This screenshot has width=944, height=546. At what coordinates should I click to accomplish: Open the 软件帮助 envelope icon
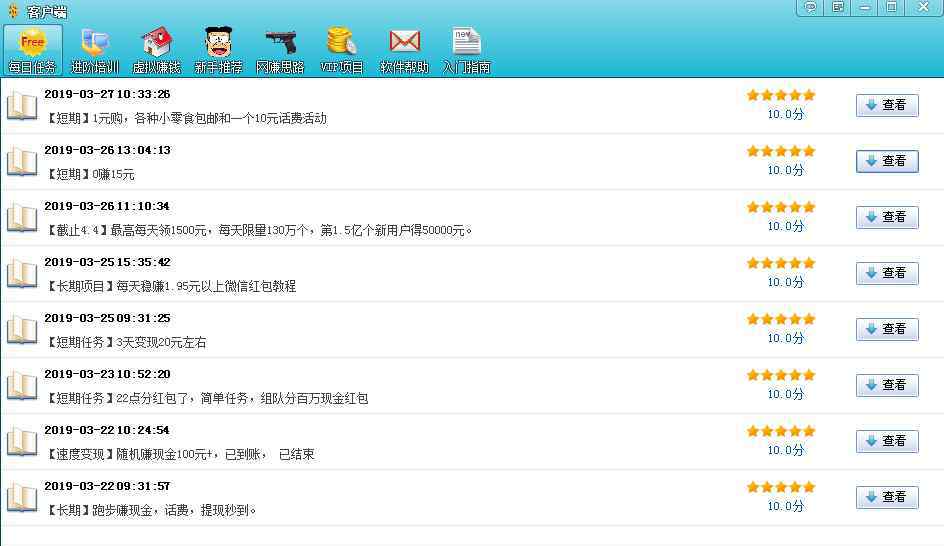pos(404,51)
